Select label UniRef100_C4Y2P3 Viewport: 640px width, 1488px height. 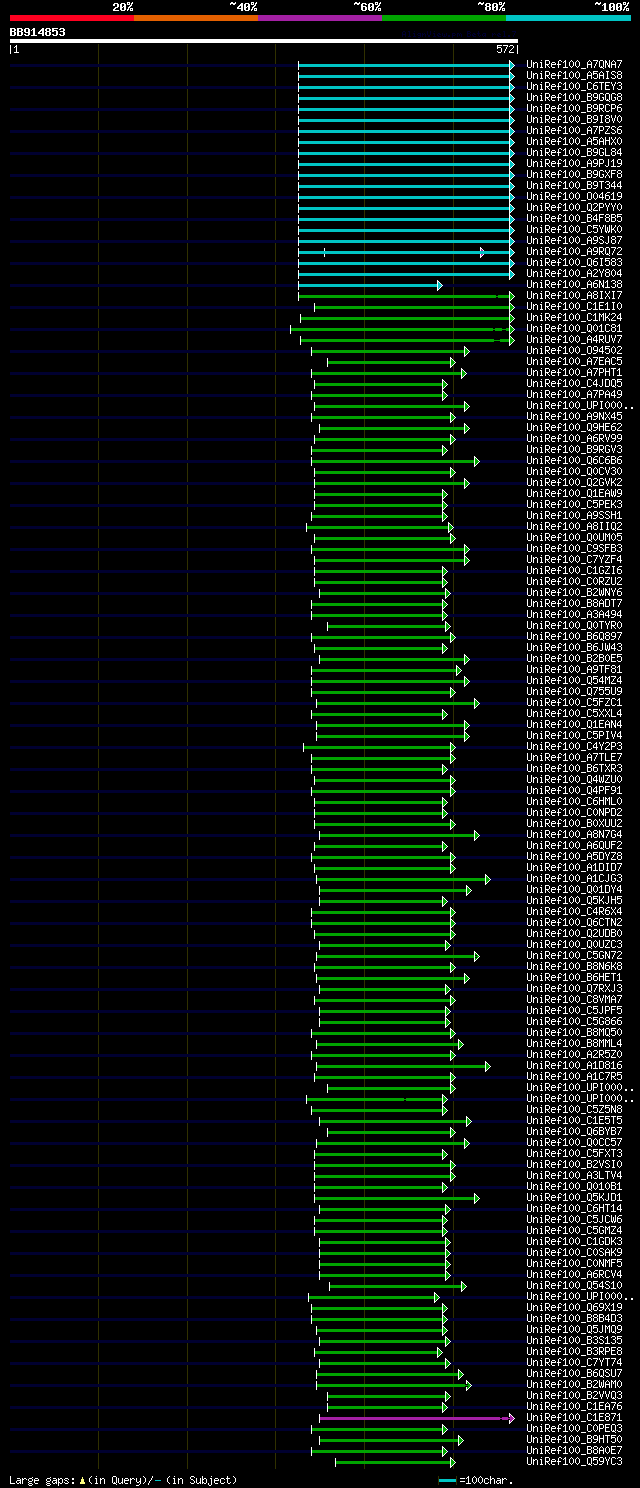point(574,747)
